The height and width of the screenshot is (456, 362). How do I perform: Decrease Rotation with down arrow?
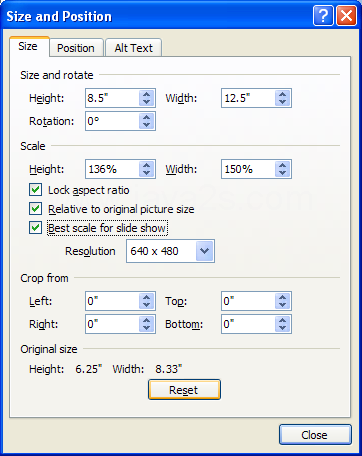pyautogui.click(x=146, y=125)
